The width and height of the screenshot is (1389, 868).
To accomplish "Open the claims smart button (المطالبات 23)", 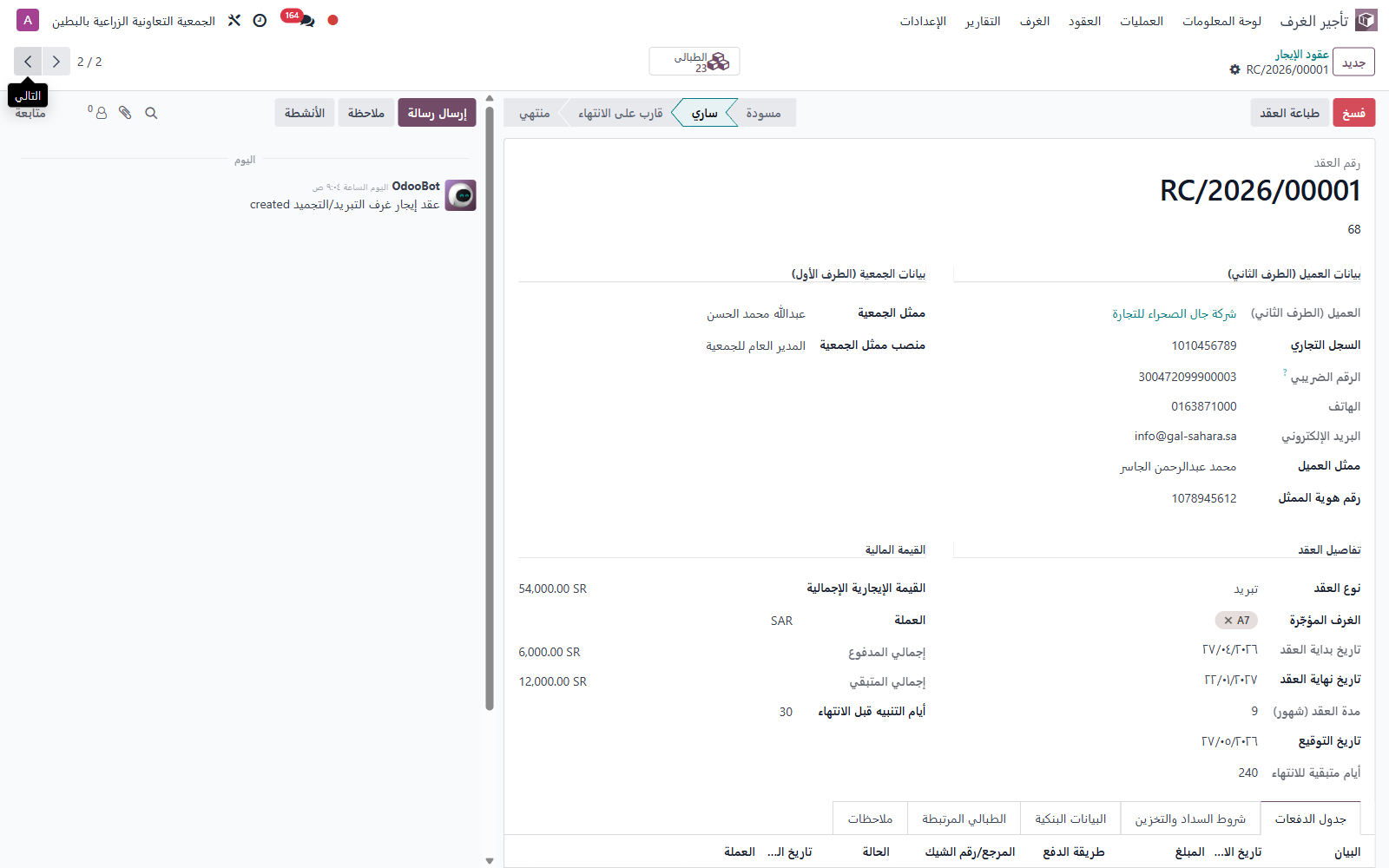I will tap(694, 62).
